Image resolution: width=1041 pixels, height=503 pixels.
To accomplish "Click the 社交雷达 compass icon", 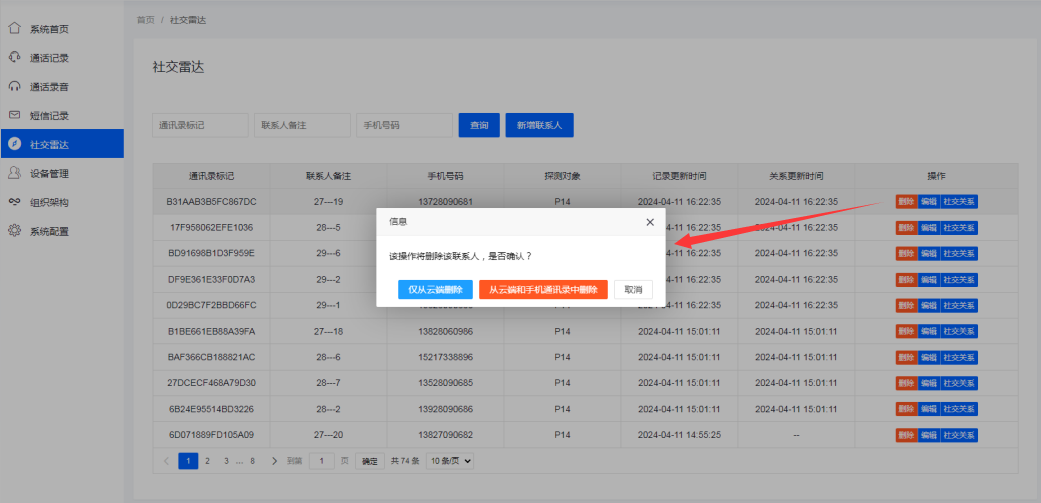I will [14, 144].
